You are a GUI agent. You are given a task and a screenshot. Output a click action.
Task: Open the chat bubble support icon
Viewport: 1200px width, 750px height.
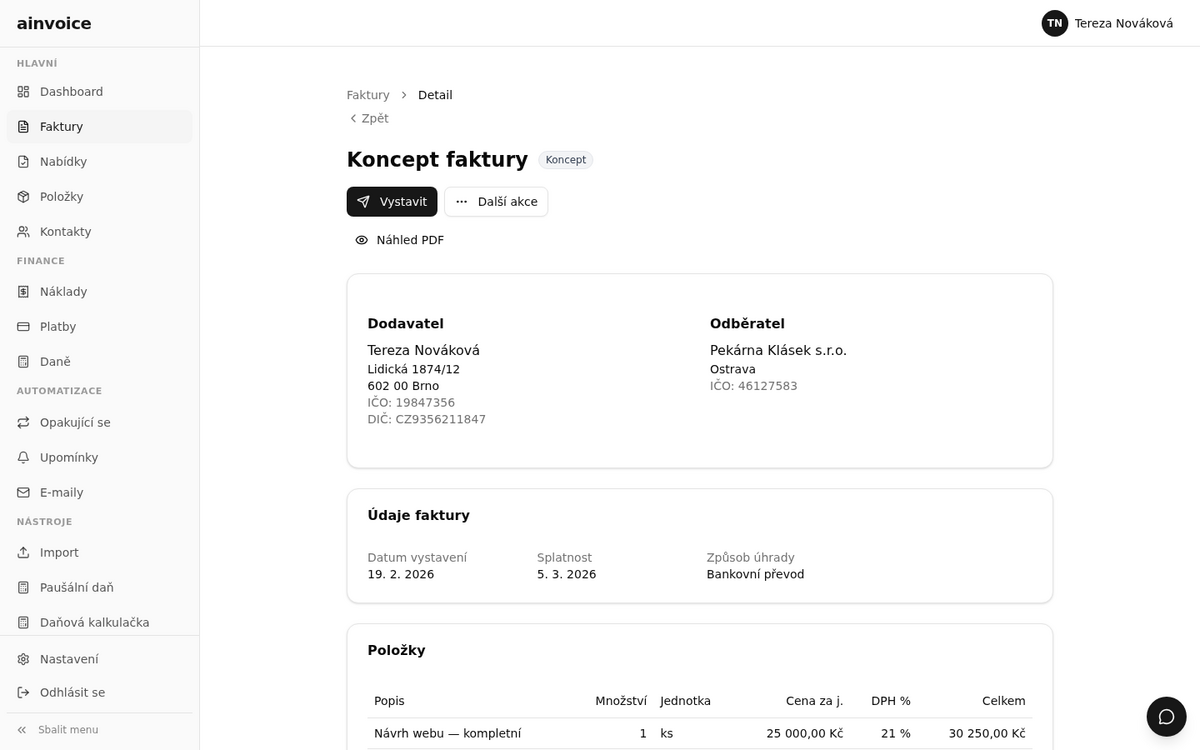1166,717
